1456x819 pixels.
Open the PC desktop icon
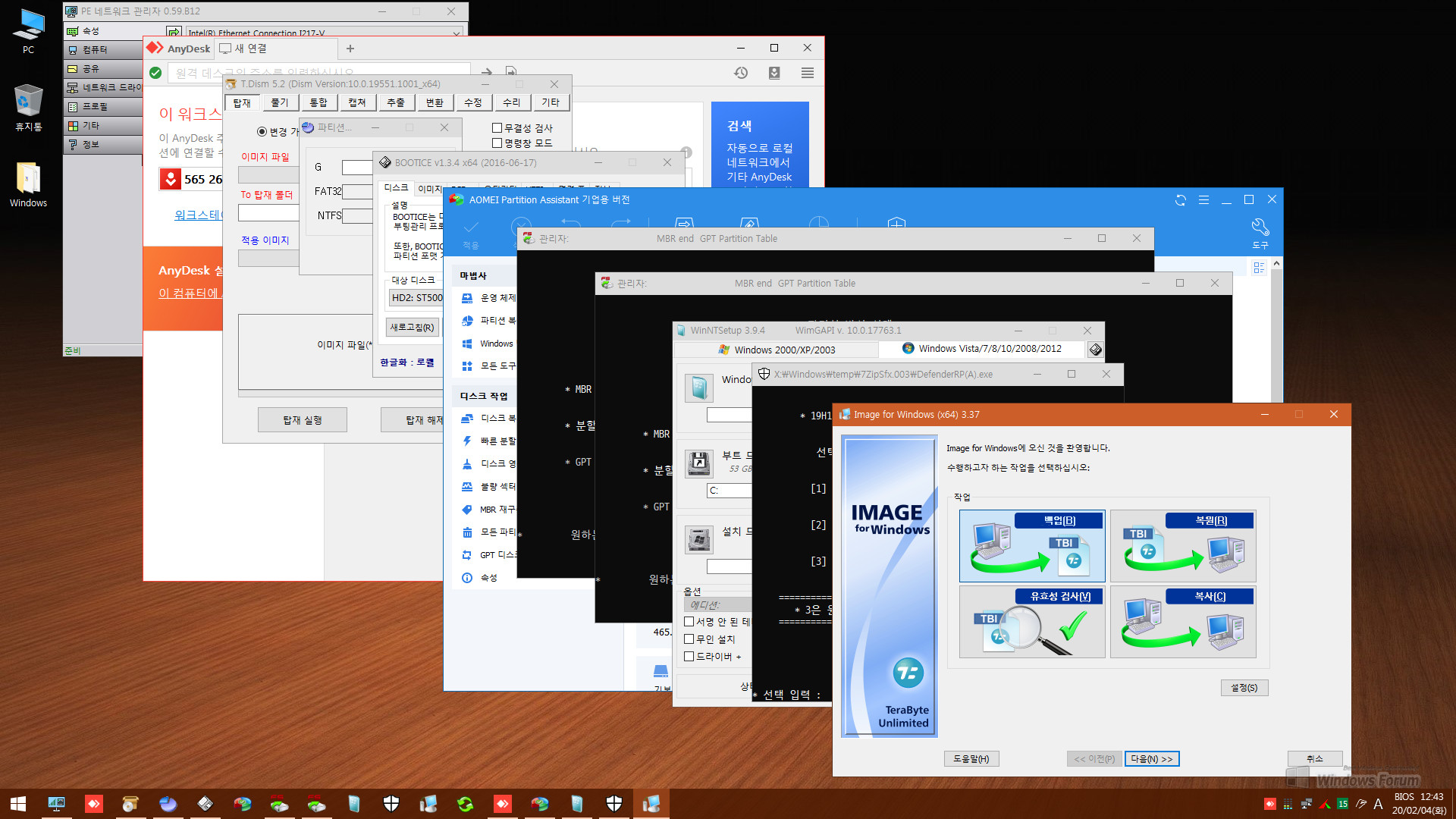28,30
